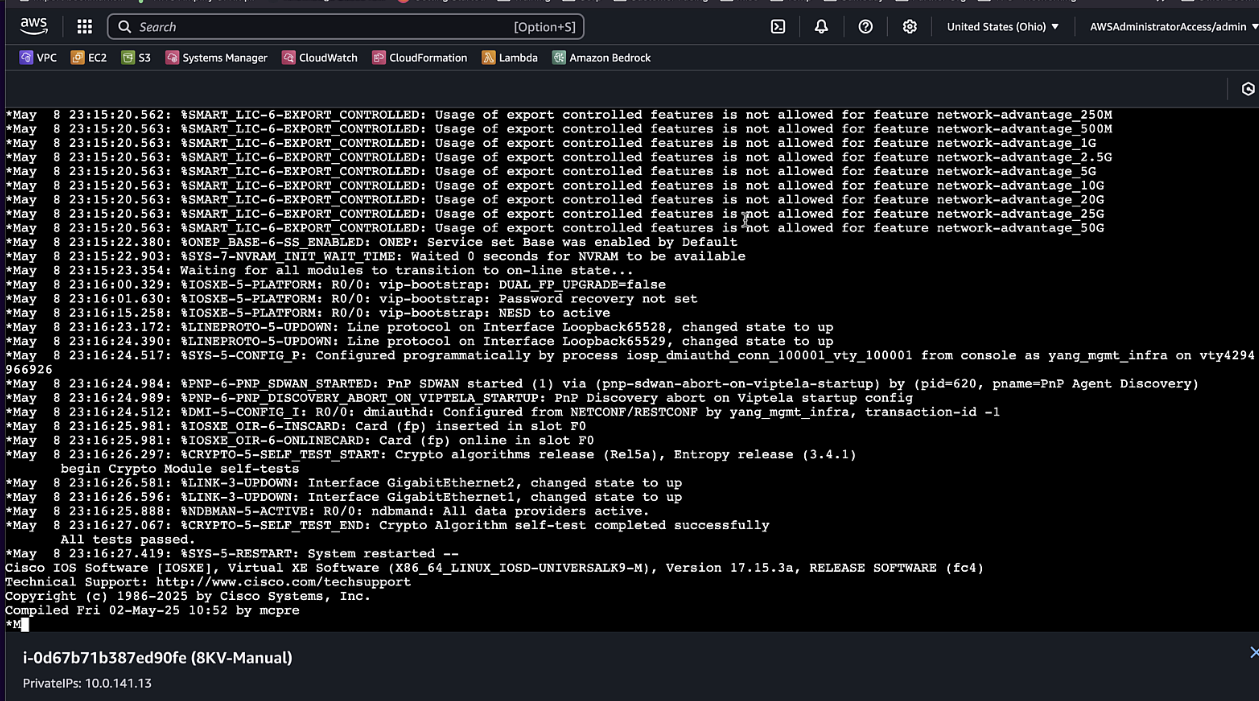The image size is (1259, 701).
Task: Open the S3 favorite shortcut
Action: (x=136, y=58)
